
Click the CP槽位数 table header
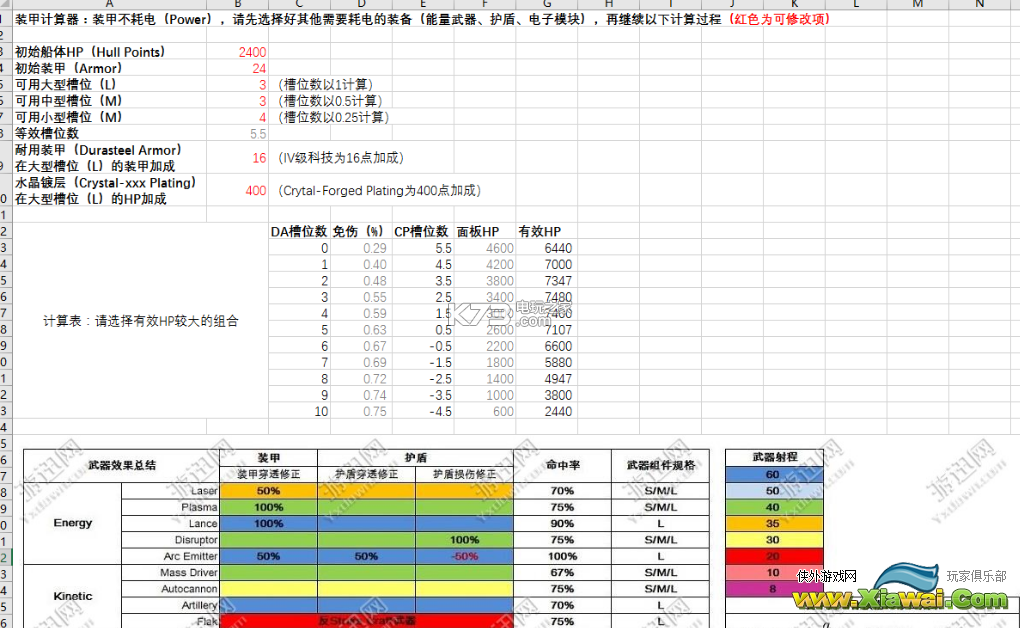[x=421, y=232]
